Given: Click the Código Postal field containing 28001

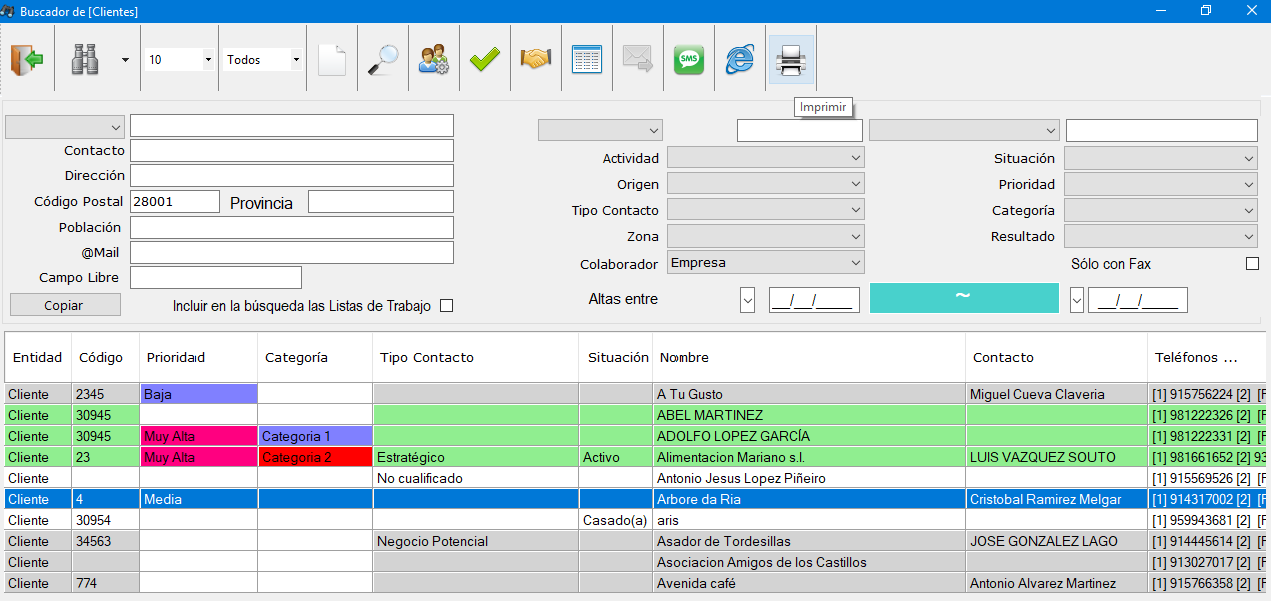Looking at the screenshot, I should coord(175,201).
